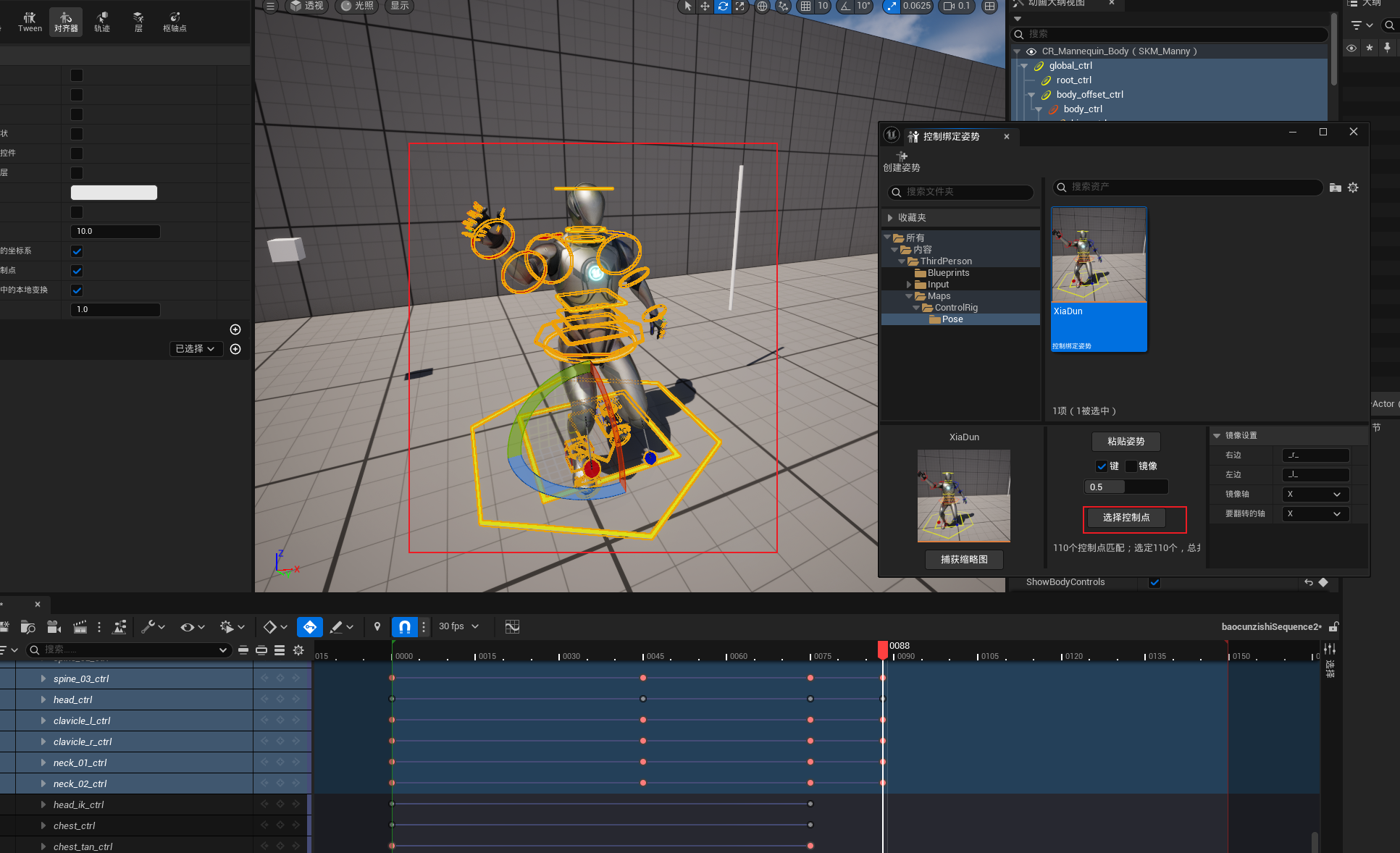Click the 0.5 blend slider
Screen dimensions: 1400x853
pyautogui.click(x=1126, y=487)
